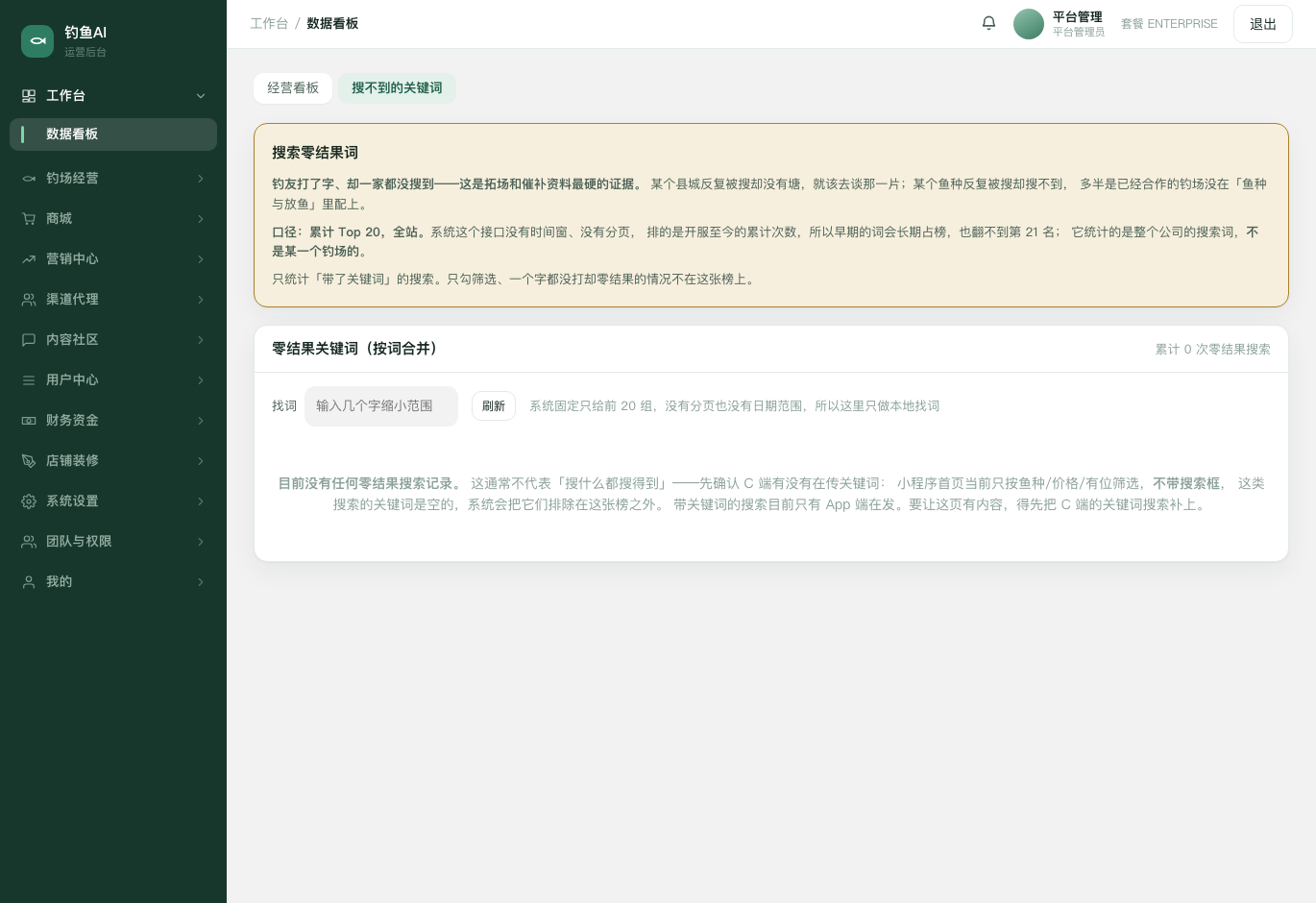Go to 工作台 breadcrumb link
The image size is (1316, 903).
tap(269, 23)
